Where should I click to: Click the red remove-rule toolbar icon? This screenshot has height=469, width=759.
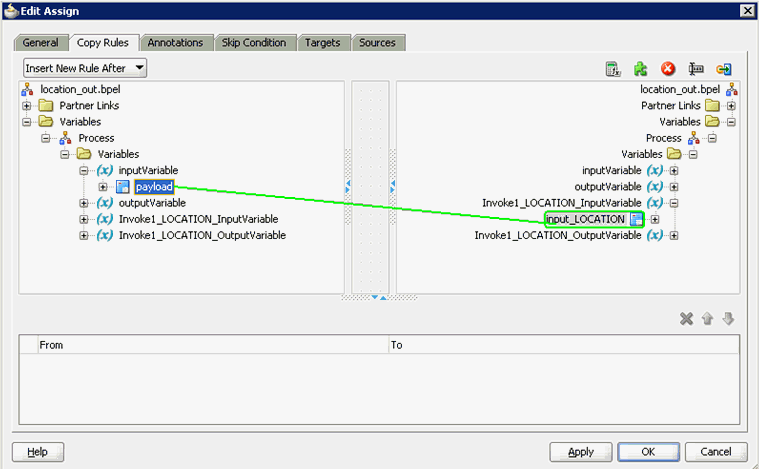(x=668, y=69)
